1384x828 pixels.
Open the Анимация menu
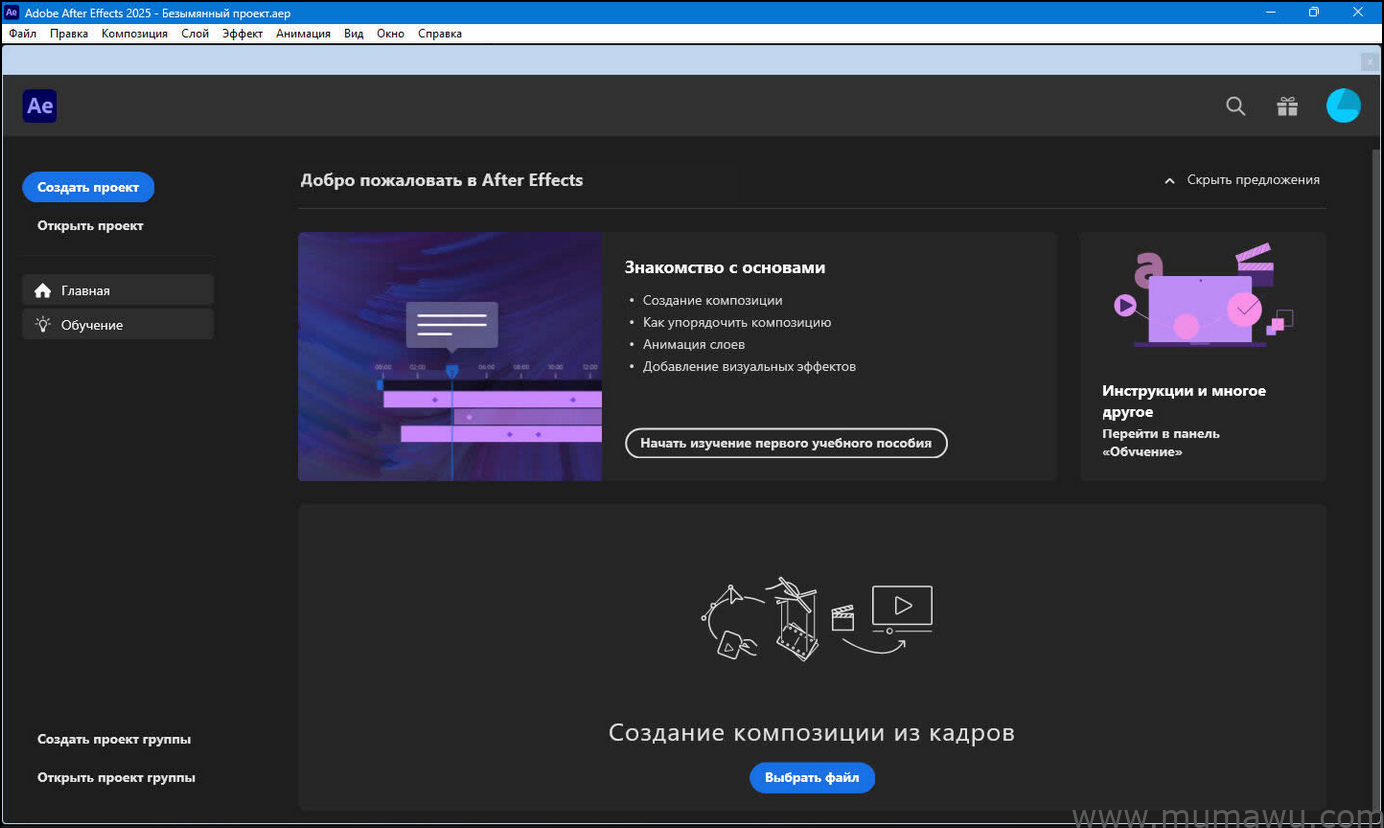[x=303, y=33]
